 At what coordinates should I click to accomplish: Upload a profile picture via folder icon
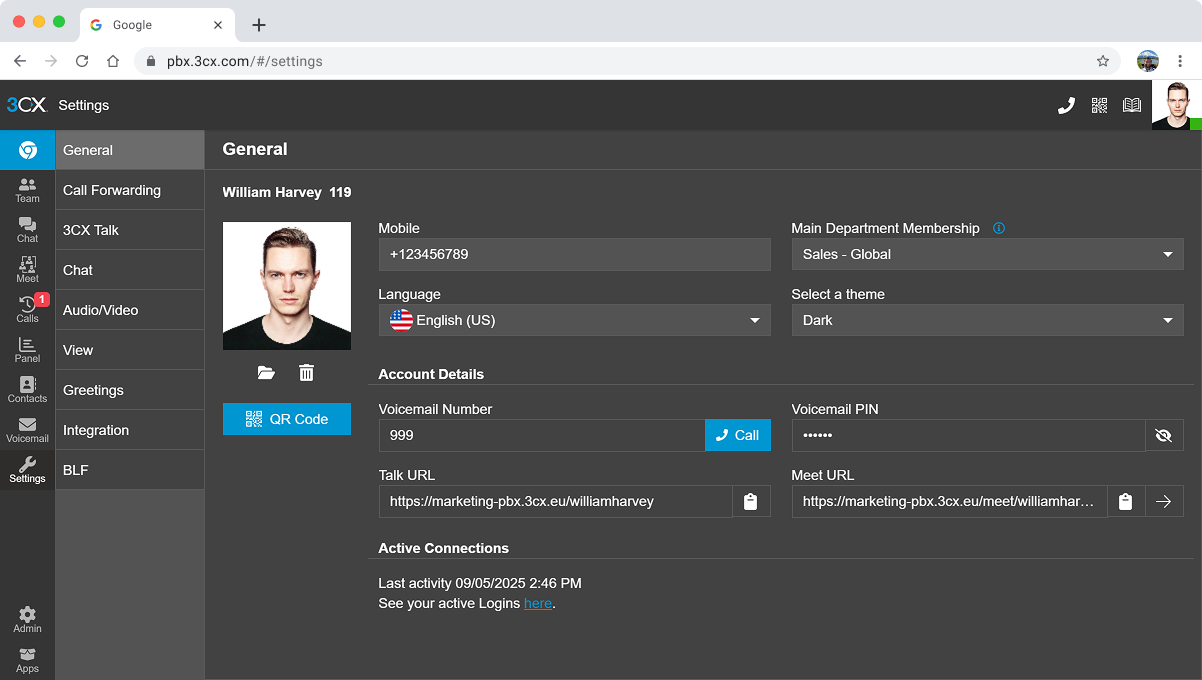pyautogui.click(x=266, y=373)
